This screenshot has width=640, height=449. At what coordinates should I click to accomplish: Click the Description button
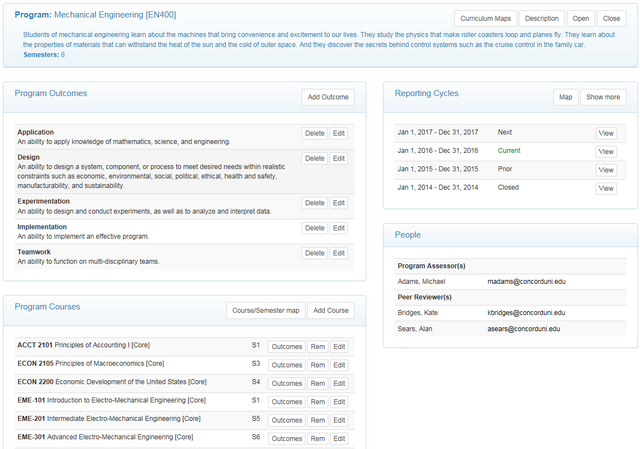541,18
